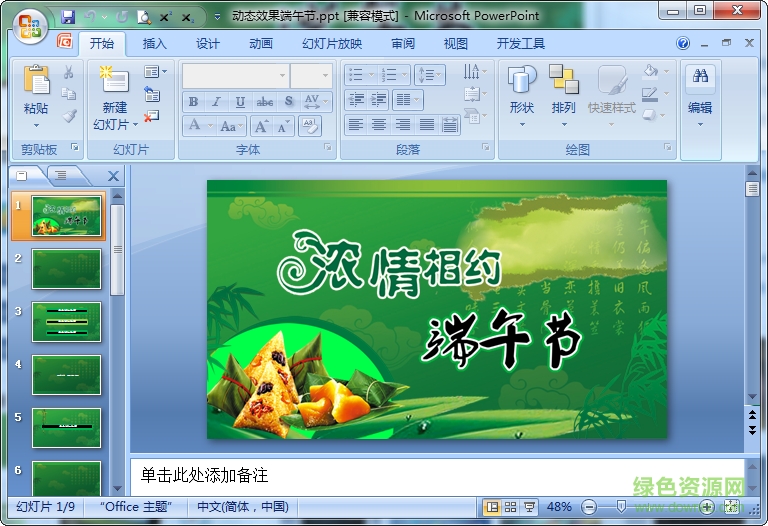Select slide 3 thumbnail in the panel
768x526 pixels.
click(x=66, y=322)
